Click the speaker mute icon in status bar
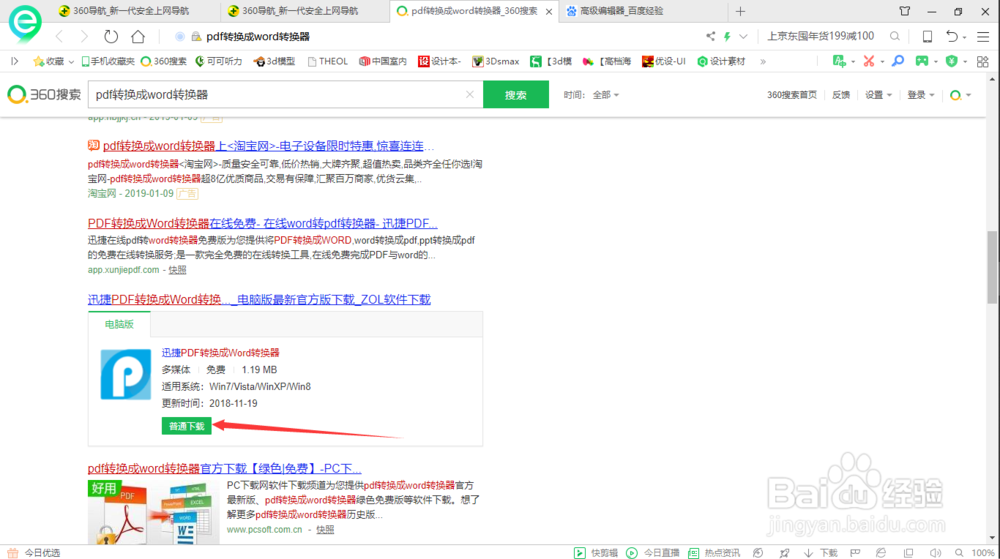The image size is (1000, 559). coord(935,553)
